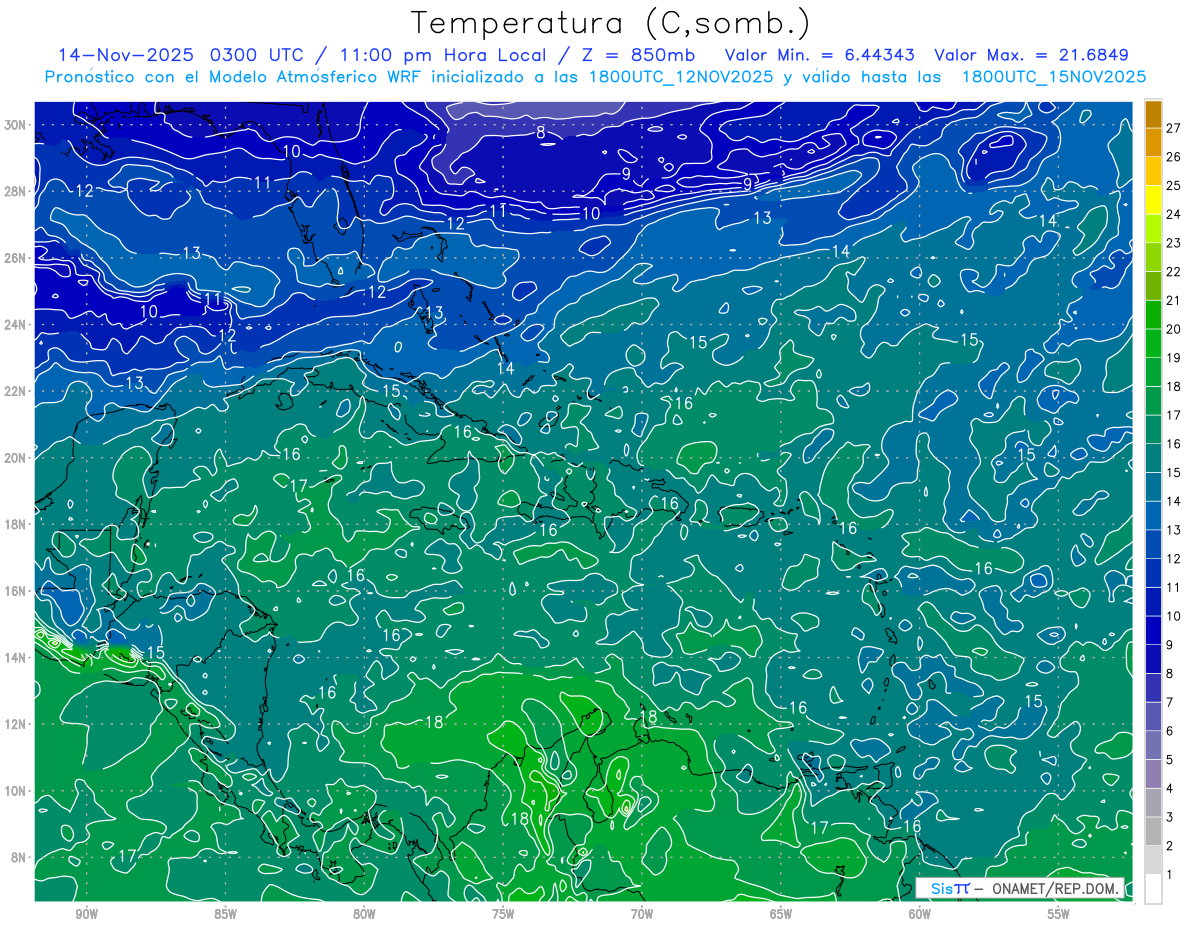Click the '8' contour label on the map

541,133
